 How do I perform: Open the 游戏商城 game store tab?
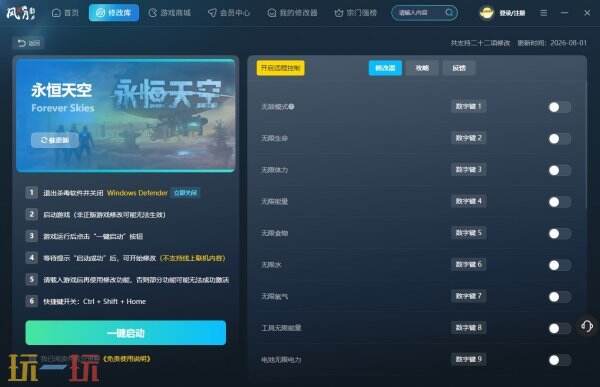click(x=170, y=13)
